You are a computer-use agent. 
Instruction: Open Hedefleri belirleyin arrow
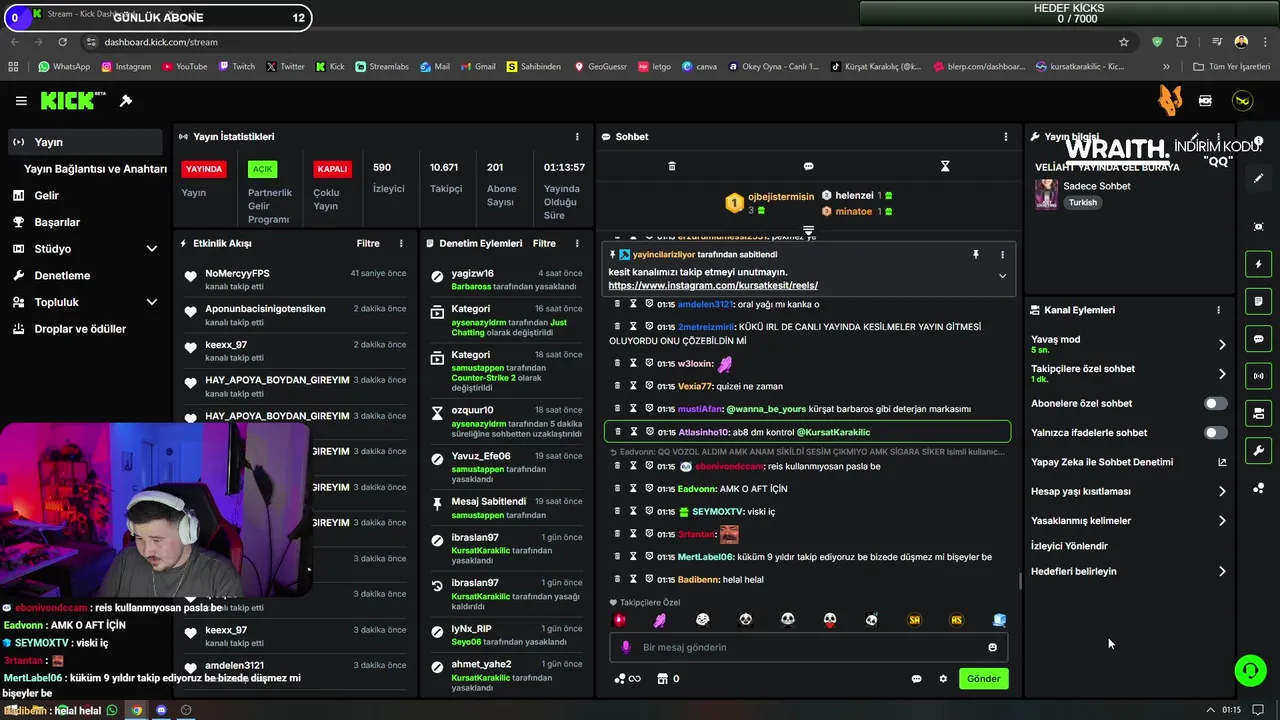click(1222, 572)
